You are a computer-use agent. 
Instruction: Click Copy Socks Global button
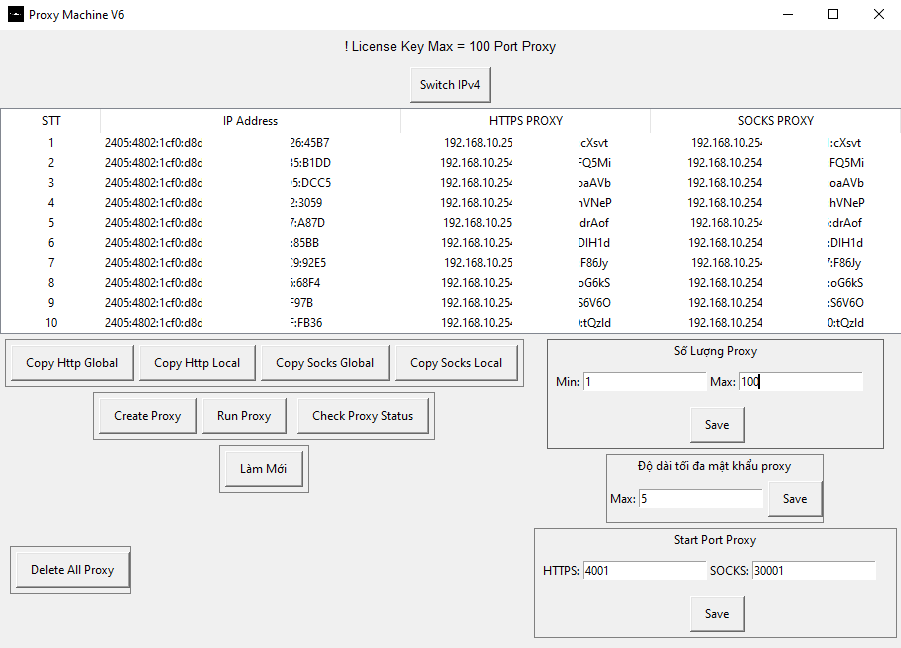pos(325,363)
